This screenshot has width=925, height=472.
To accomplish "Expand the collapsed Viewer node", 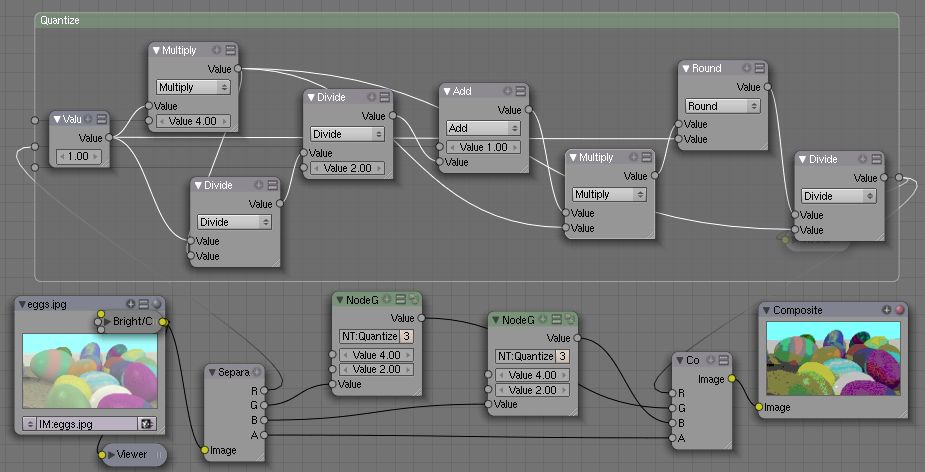I will (111, 455).
